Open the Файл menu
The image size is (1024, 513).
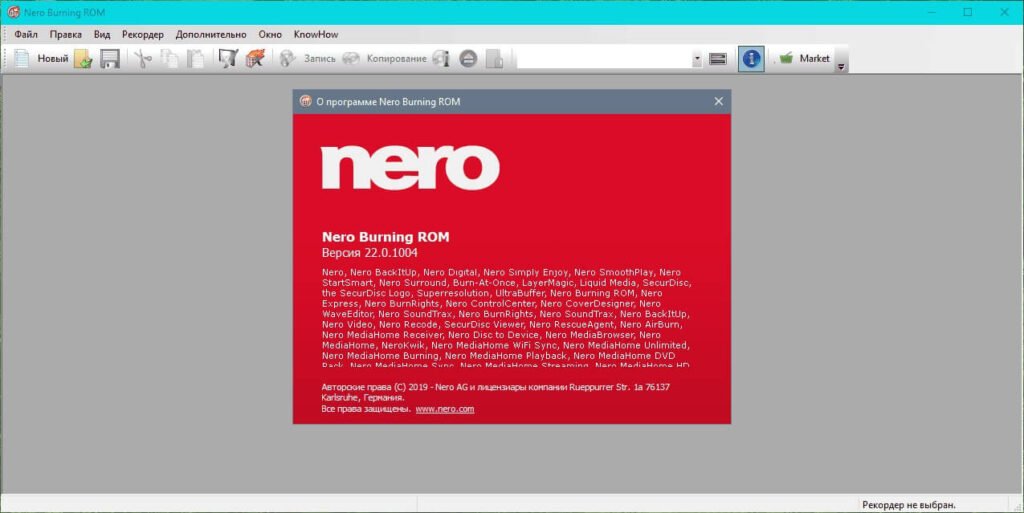(26, 35)
